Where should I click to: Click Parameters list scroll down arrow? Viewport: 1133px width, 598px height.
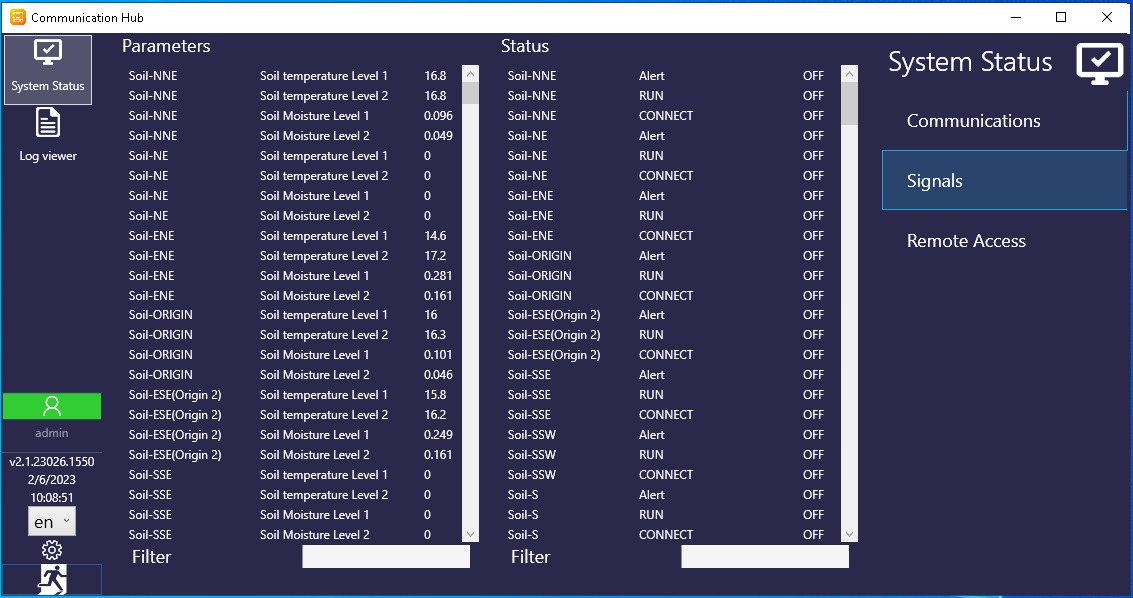(470, 535)
